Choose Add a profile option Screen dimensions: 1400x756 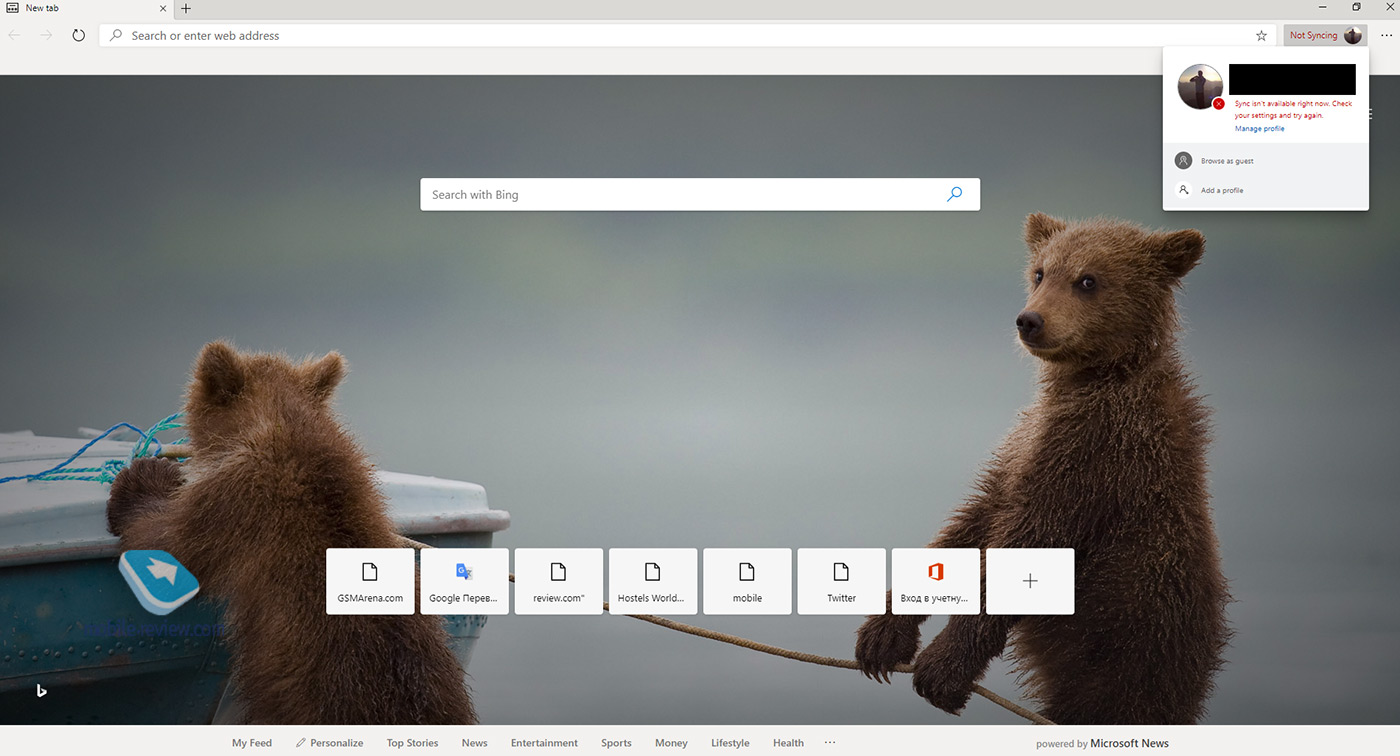tap(1222, 190)
